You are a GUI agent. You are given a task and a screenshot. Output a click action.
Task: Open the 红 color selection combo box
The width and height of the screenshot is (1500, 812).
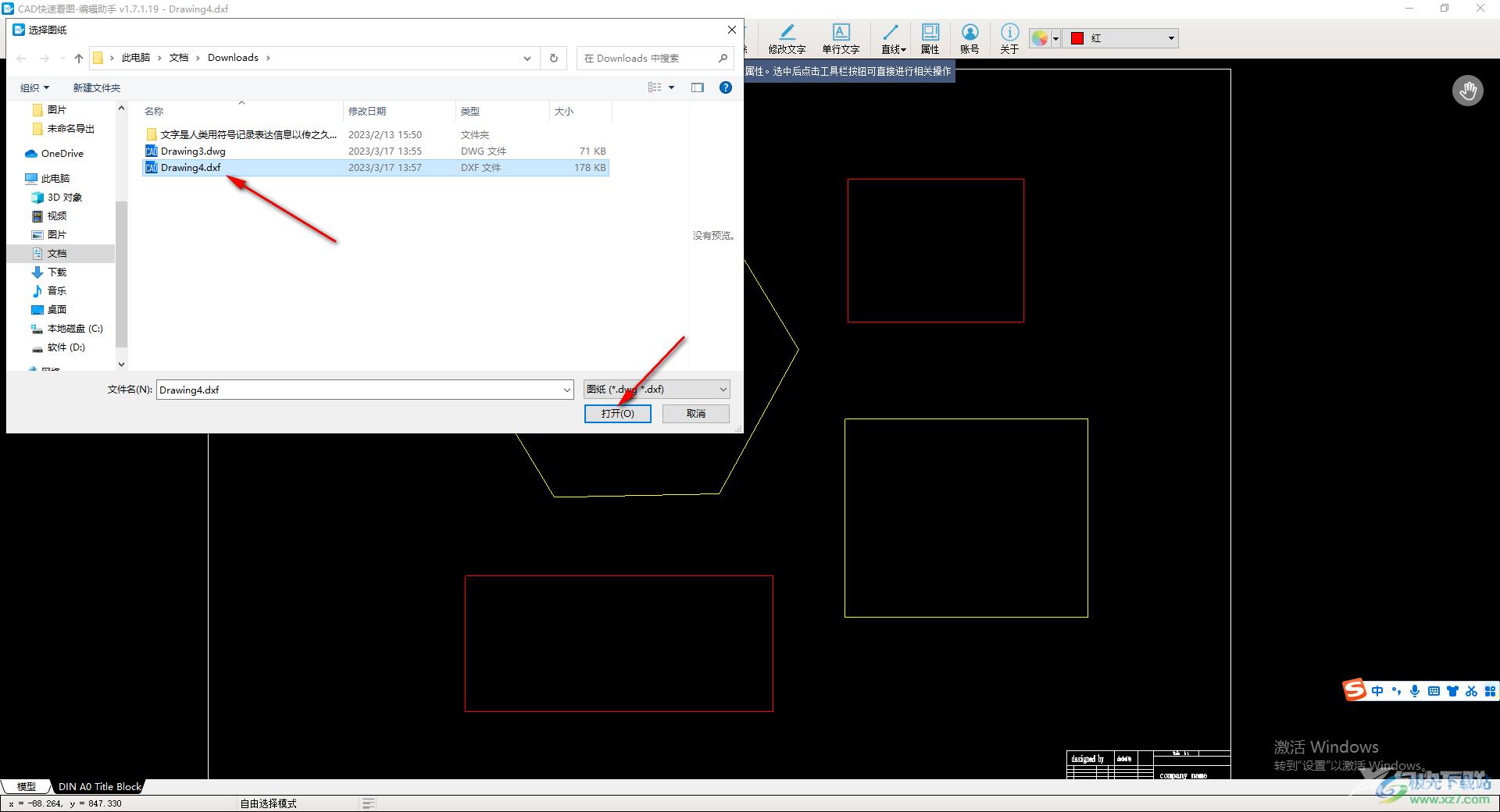(x=1120, y=38)
